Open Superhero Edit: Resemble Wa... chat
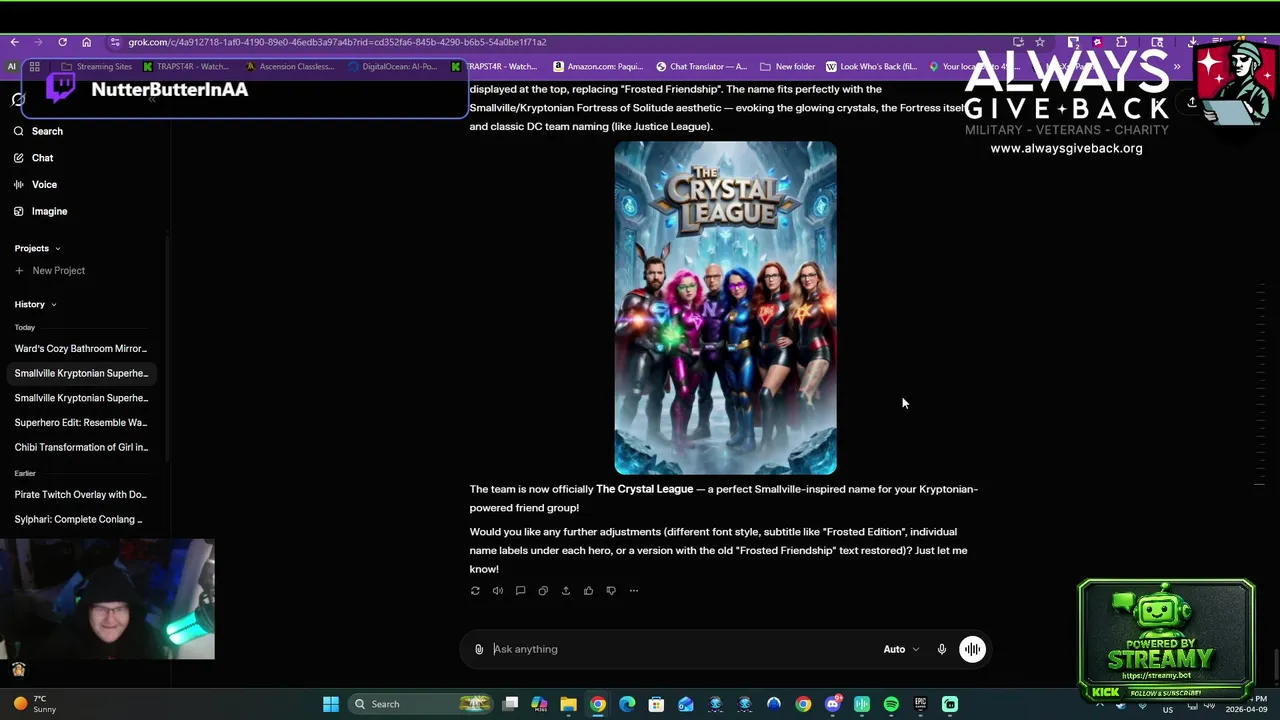This screenshot has height=720, width=1280. [x=81, y=422]
